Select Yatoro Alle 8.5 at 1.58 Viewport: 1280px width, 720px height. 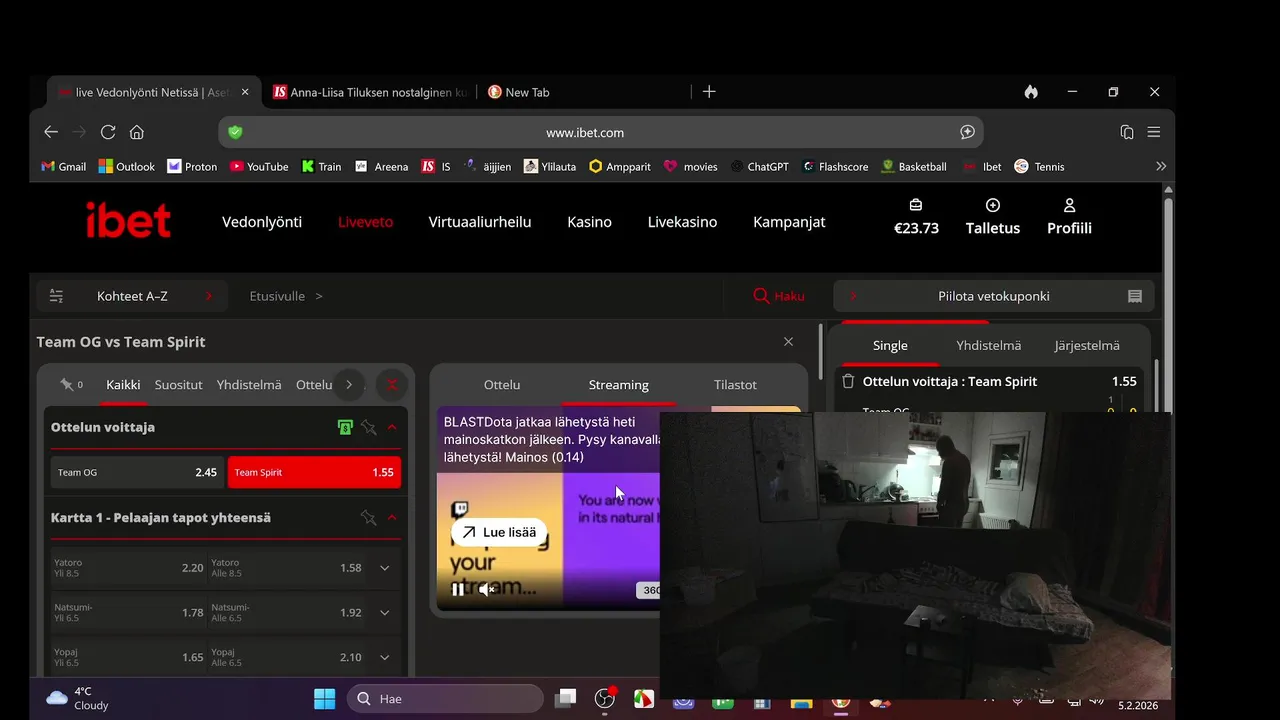(286, 568)
